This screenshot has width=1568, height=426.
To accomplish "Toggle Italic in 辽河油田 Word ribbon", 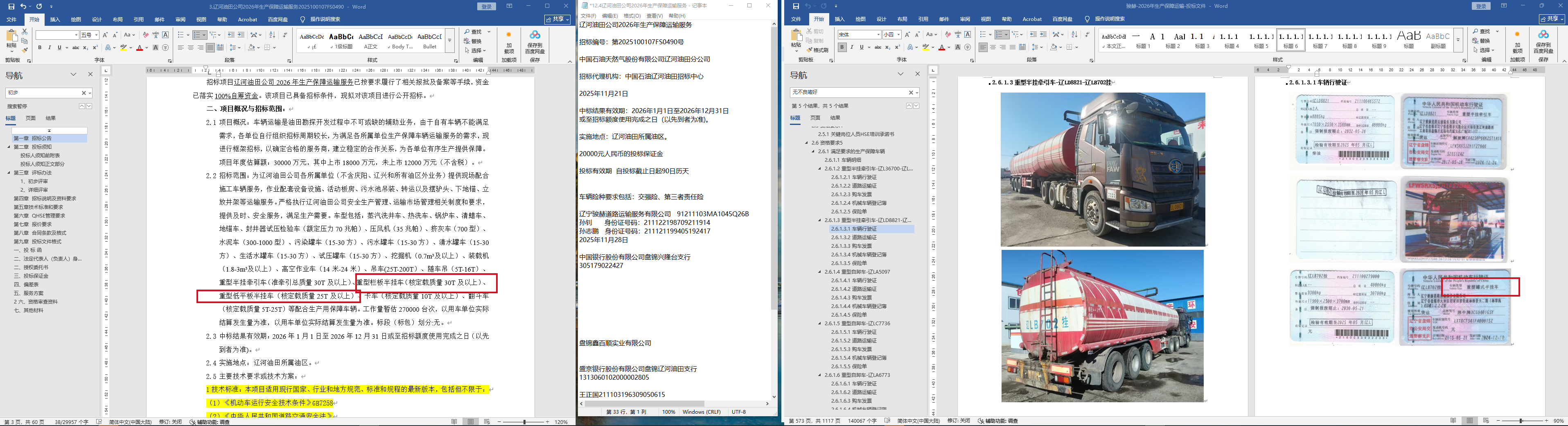I will click(49, 48).
